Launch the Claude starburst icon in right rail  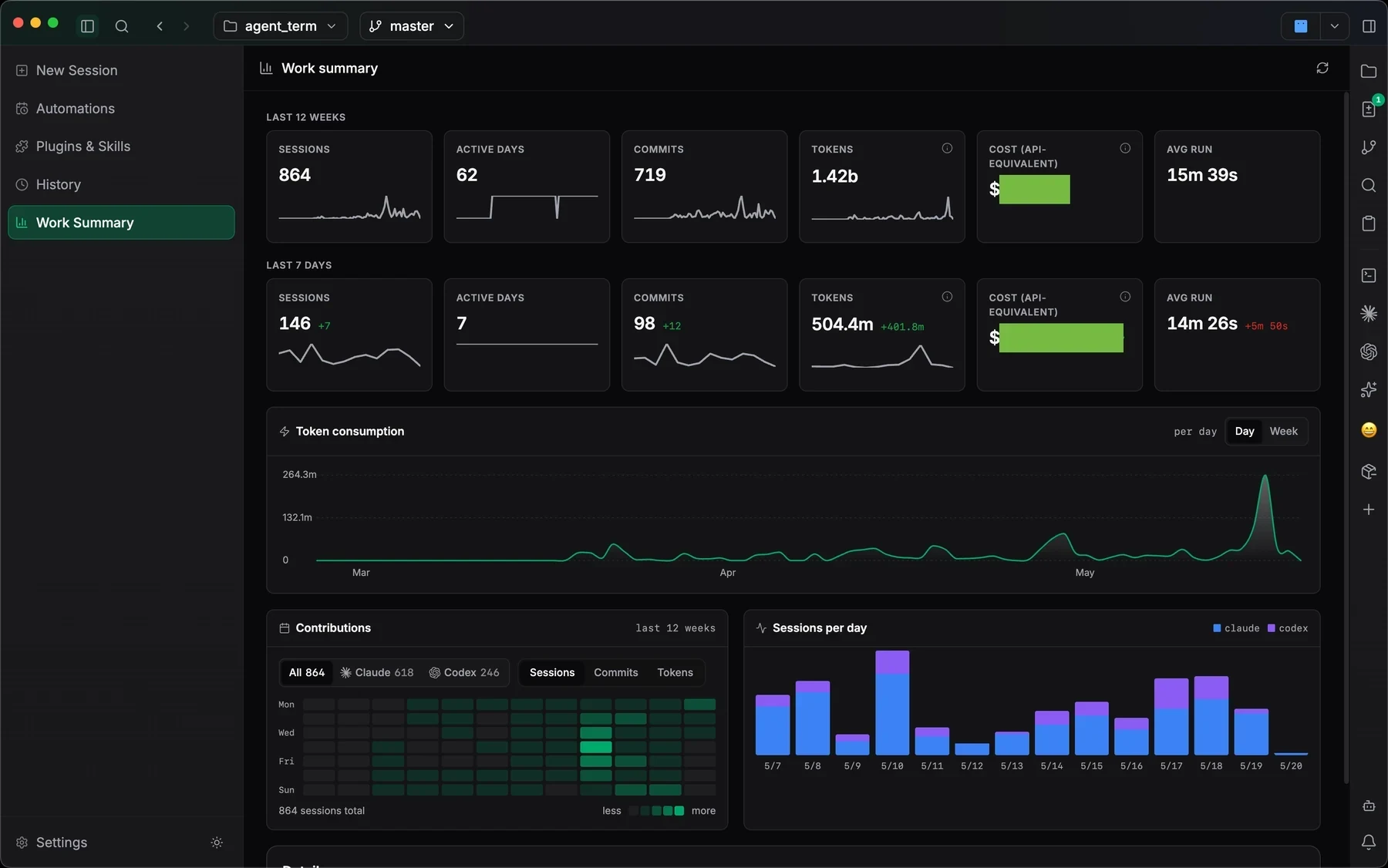pyautogui.click(x=1369, y=313)
